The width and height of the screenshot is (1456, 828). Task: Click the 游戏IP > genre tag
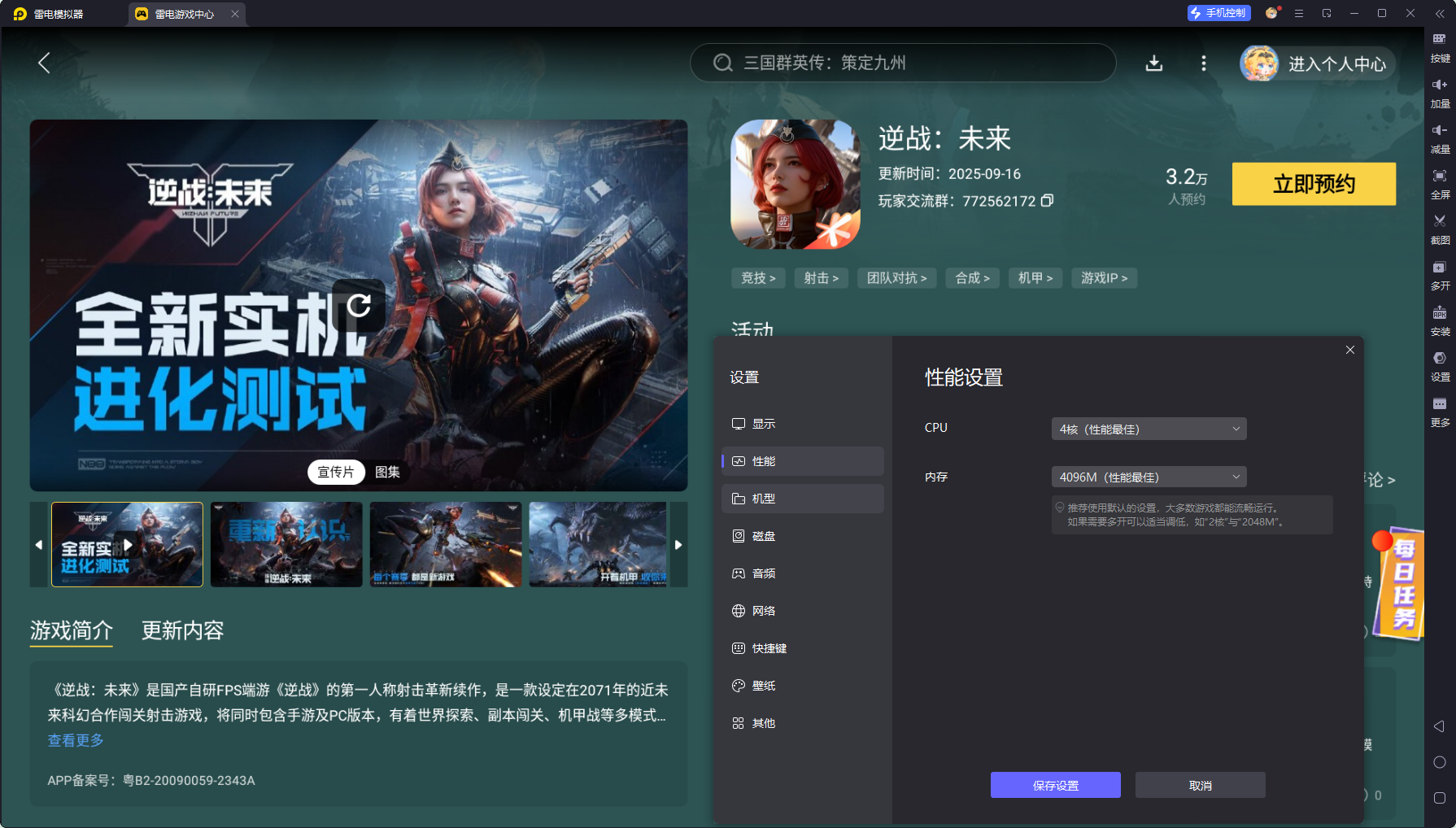point(1105,278)
